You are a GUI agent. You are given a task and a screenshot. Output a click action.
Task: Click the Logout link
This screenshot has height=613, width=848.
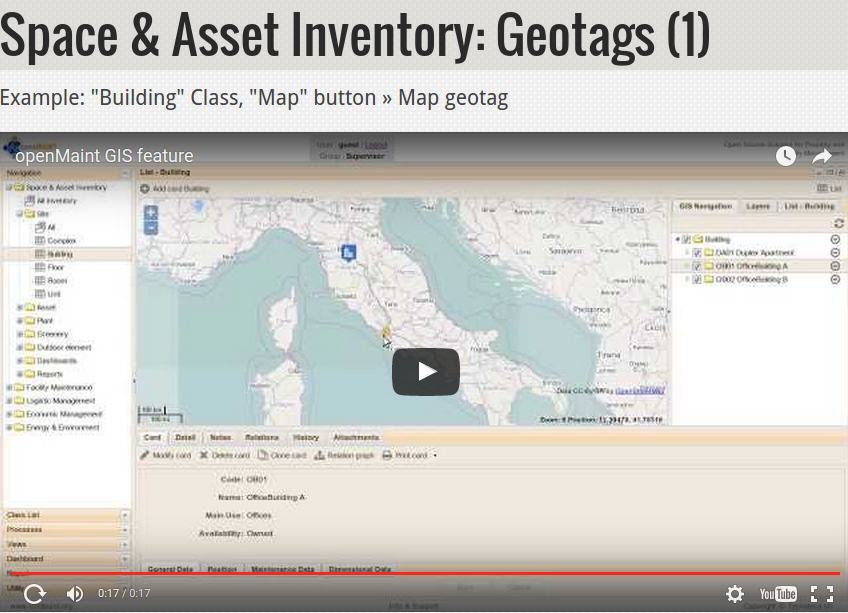376,145
